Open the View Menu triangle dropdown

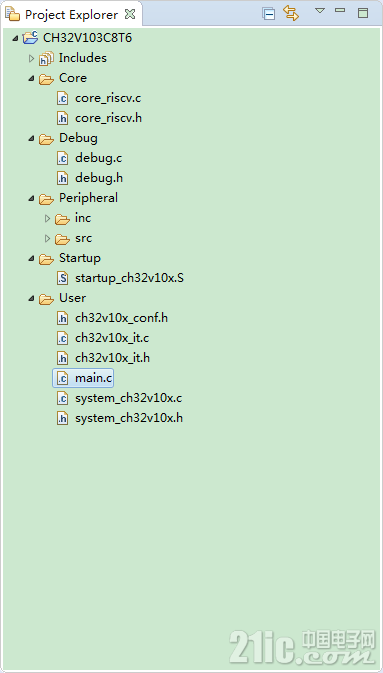point(320,11)
